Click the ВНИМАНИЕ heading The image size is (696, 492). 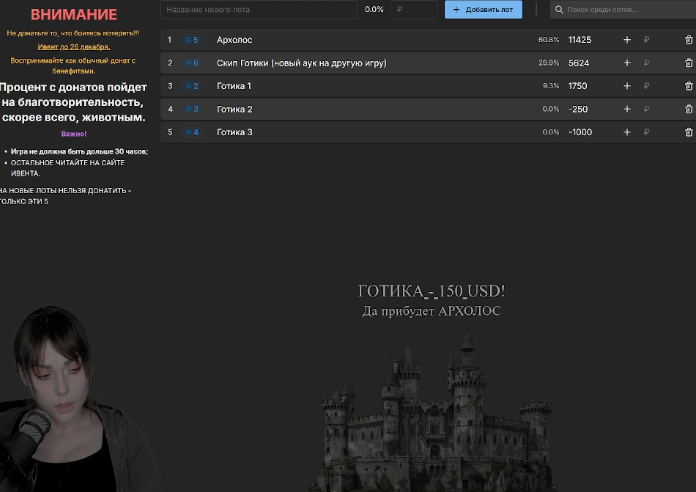(74, 15)
